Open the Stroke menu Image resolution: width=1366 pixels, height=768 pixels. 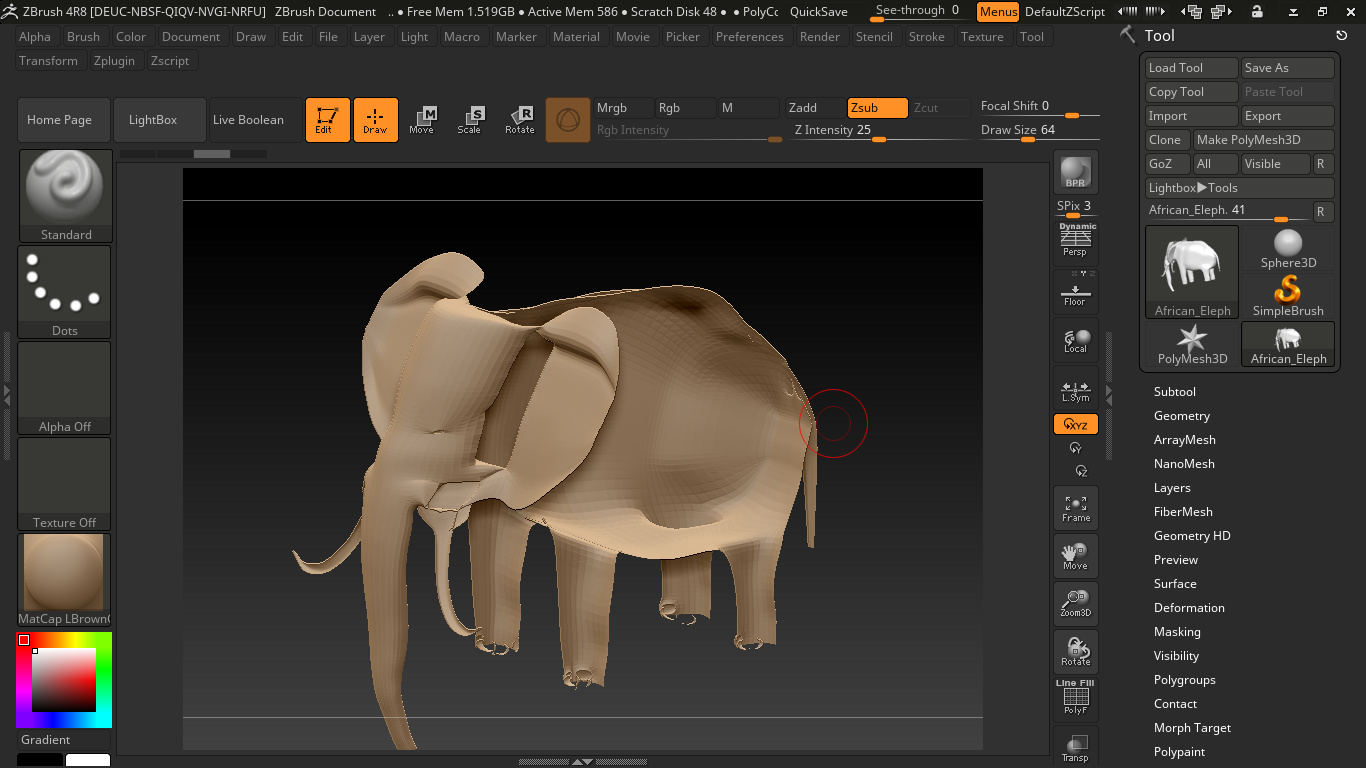coord(927,37)
